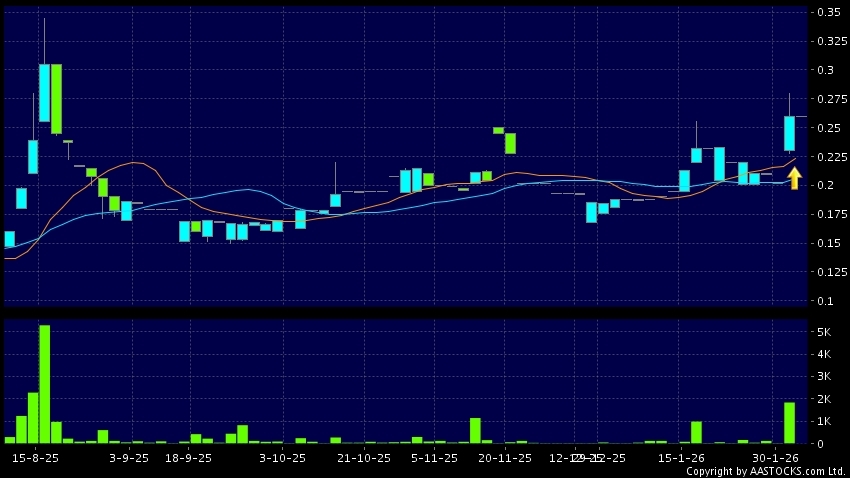This screenshot has height=478, width=850.
Task: Select the tallest volume bar above 5K
Action: pyautogui.click(x=44, y=384)
